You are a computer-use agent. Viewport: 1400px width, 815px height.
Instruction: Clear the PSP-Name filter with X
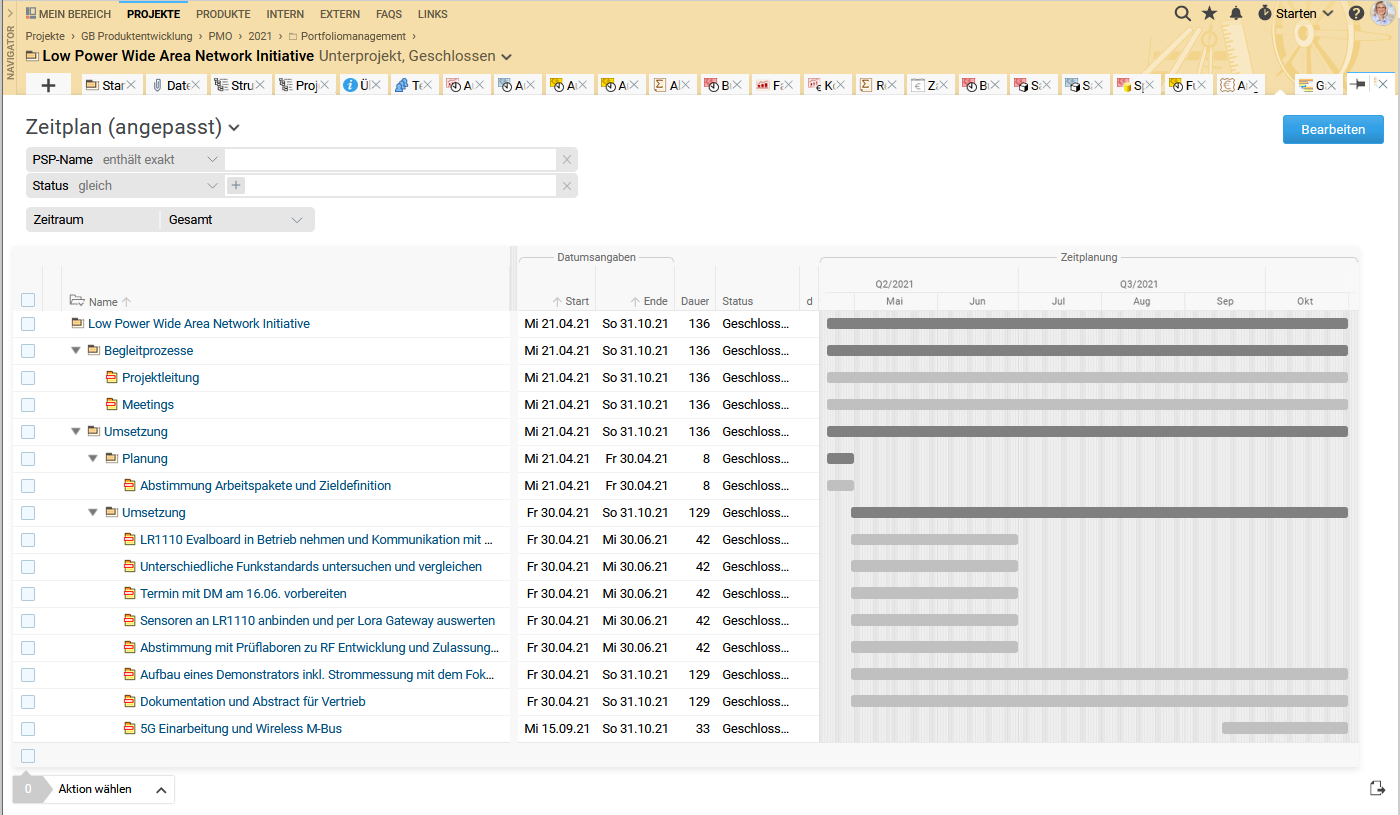(566, 160)
